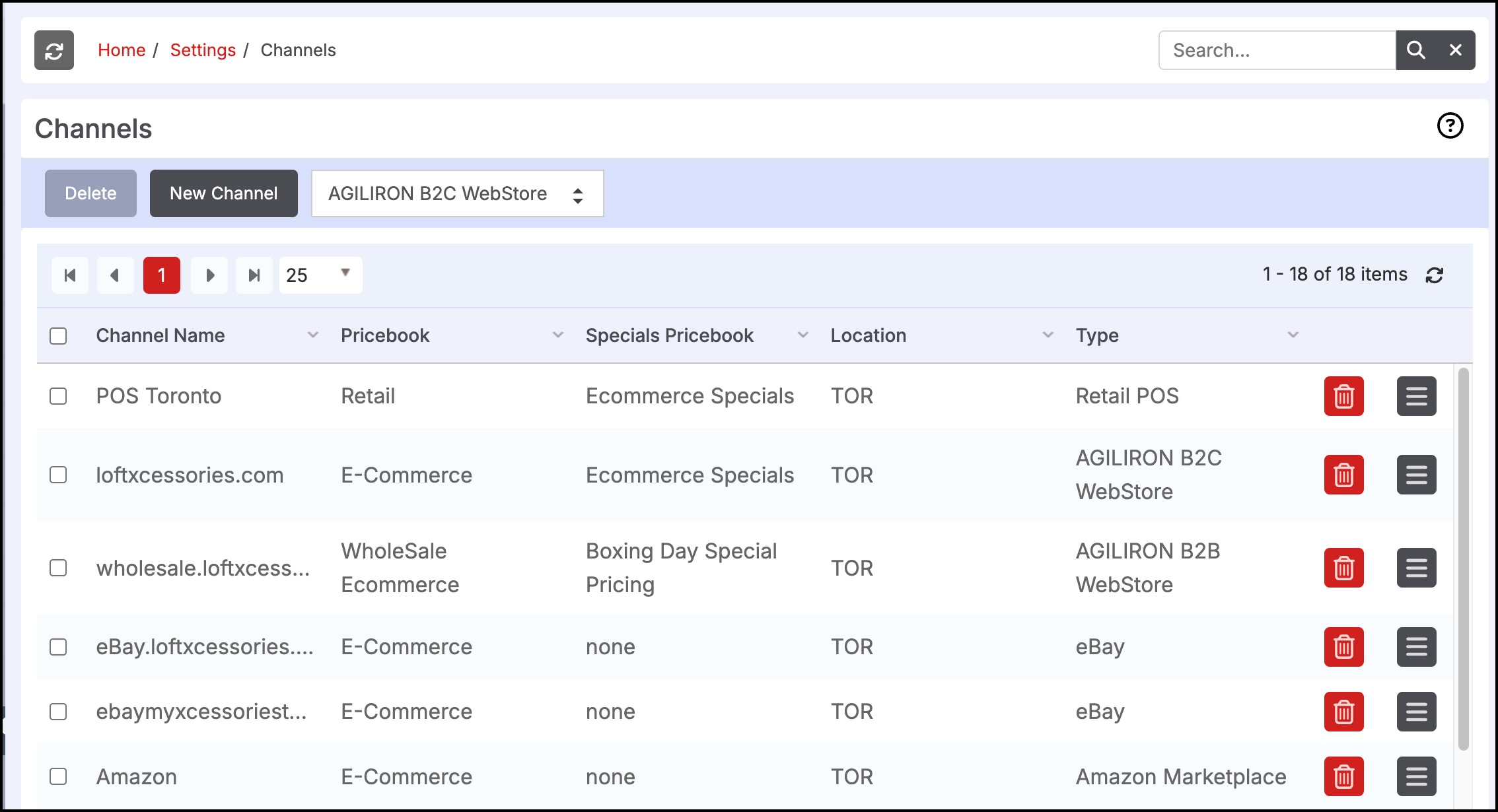The height and width of the screenshot is (812, 1498).
Task: Check the ebaymyxcessoriest... row checkbox
Action: pyautogui.click(x=58, y=712)
